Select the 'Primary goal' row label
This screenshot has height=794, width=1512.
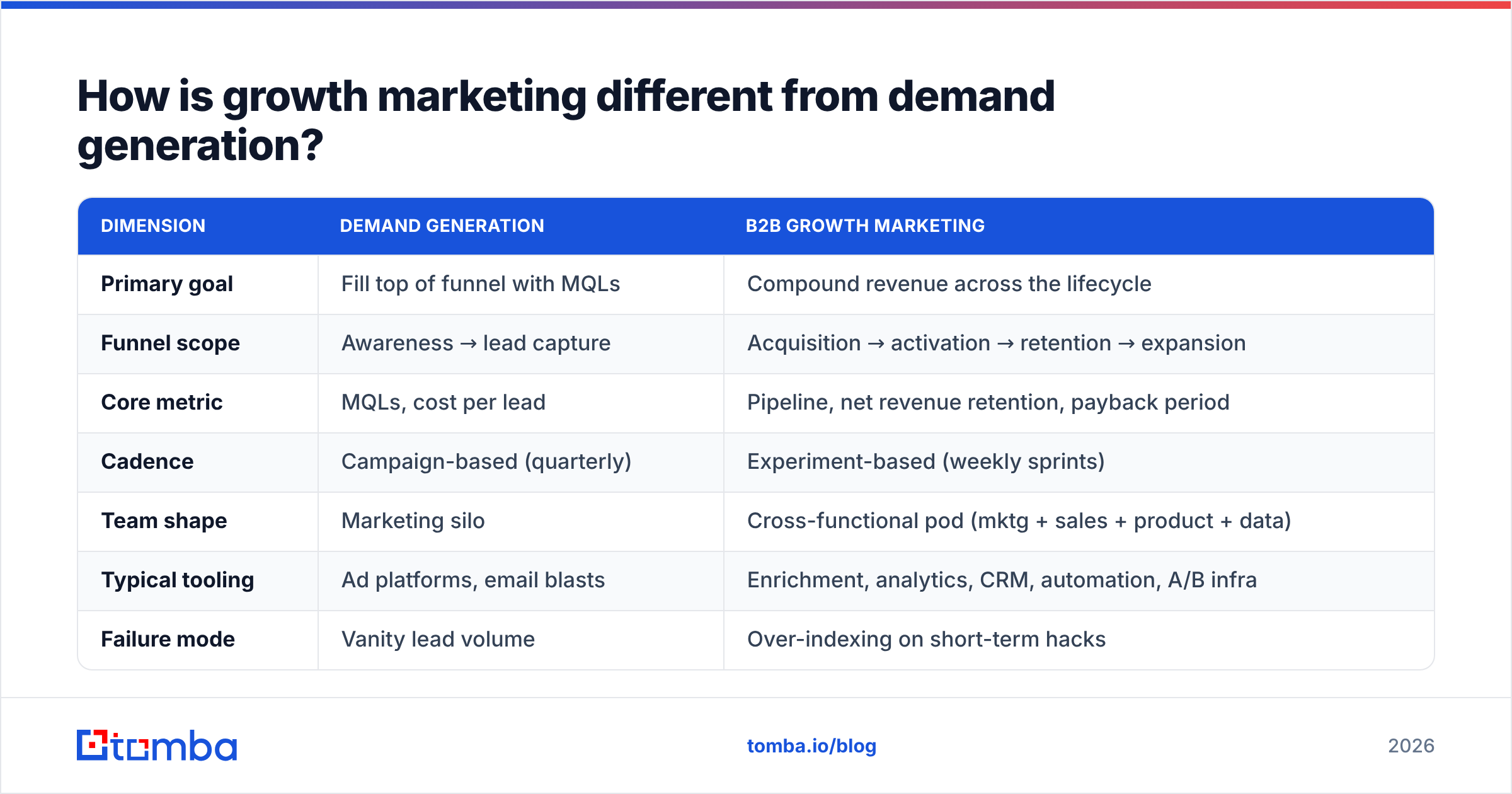click(x=167, y=284)
